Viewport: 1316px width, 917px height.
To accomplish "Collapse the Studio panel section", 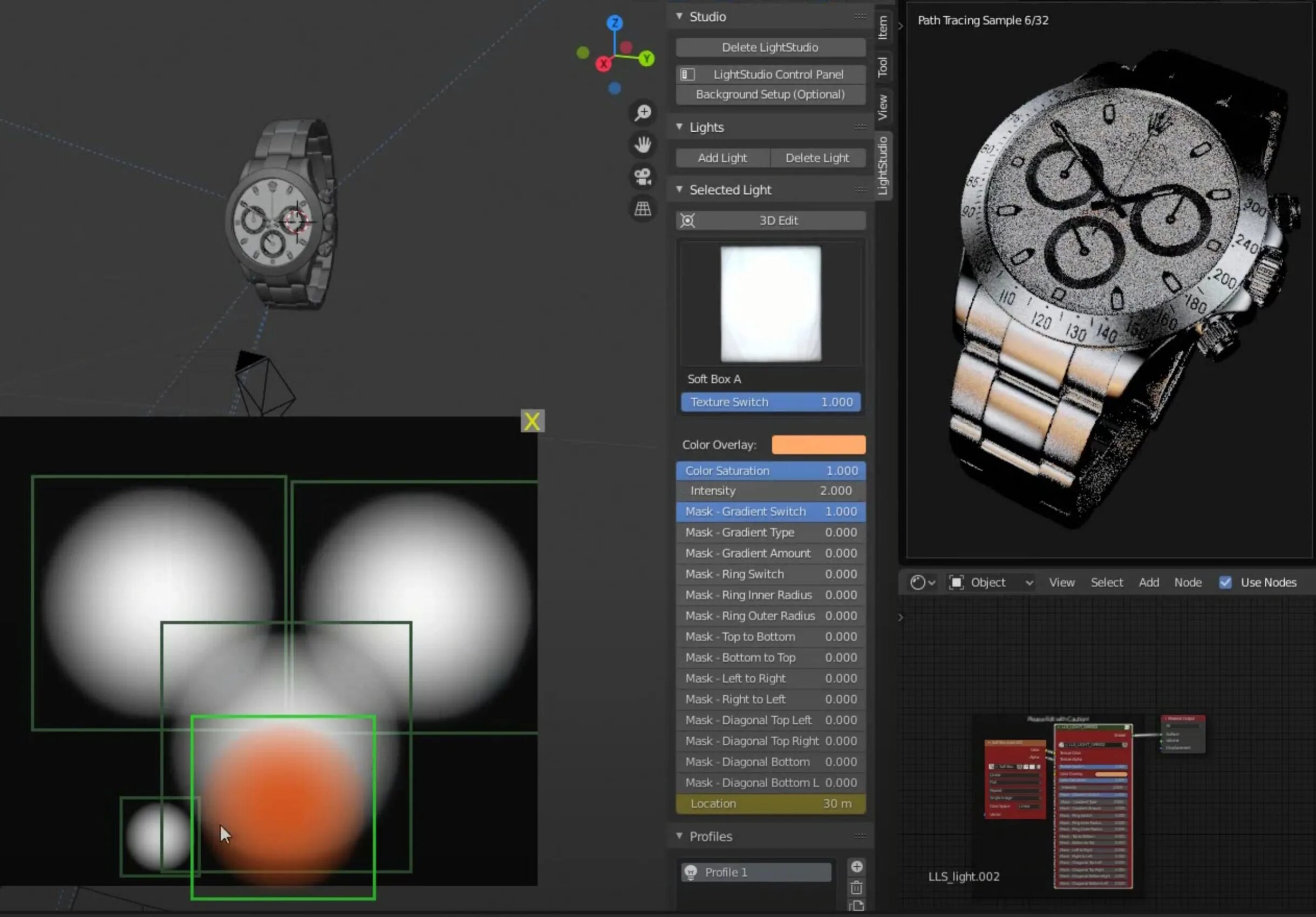I will click(x=679, y=16).
